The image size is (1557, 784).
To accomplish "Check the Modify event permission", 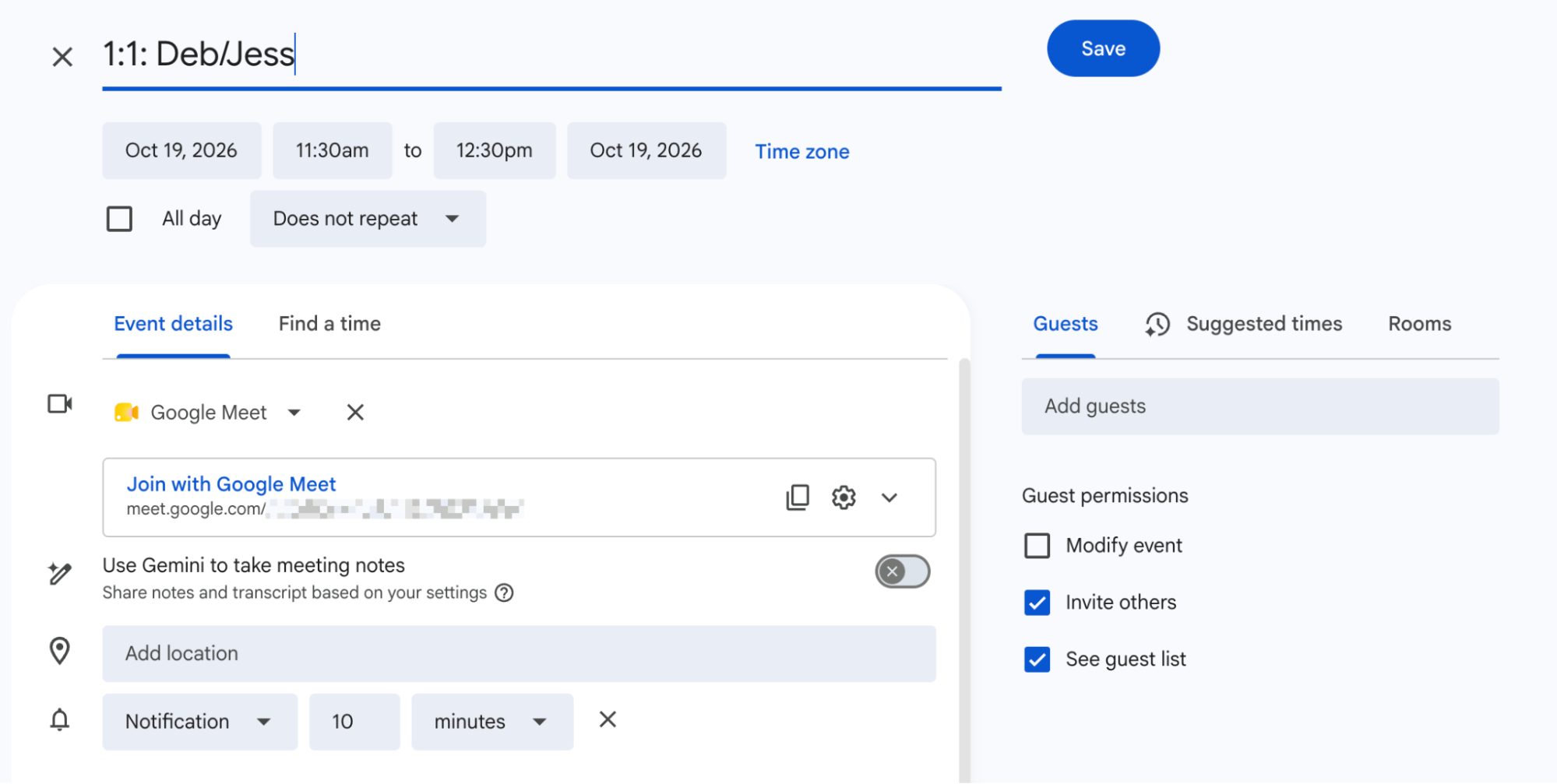I will [x=1037, y=546].
